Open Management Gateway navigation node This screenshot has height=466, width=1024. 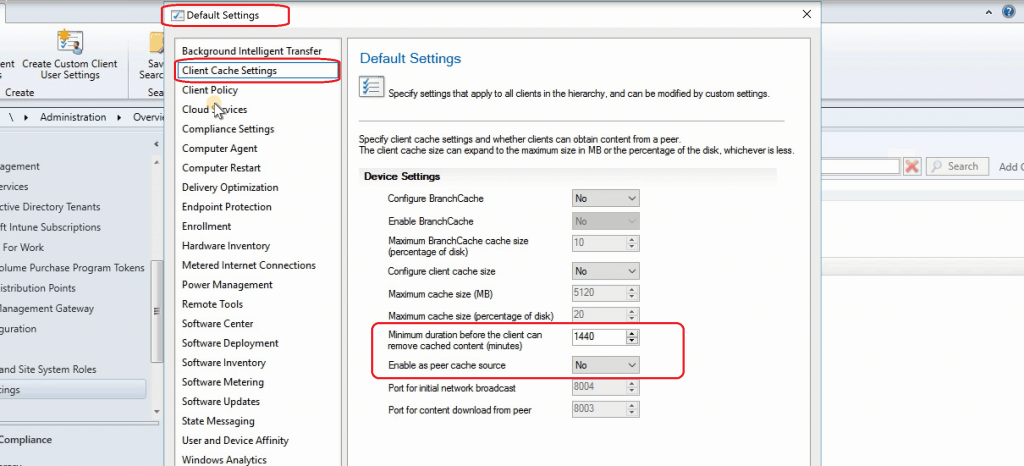coord(47,309)
